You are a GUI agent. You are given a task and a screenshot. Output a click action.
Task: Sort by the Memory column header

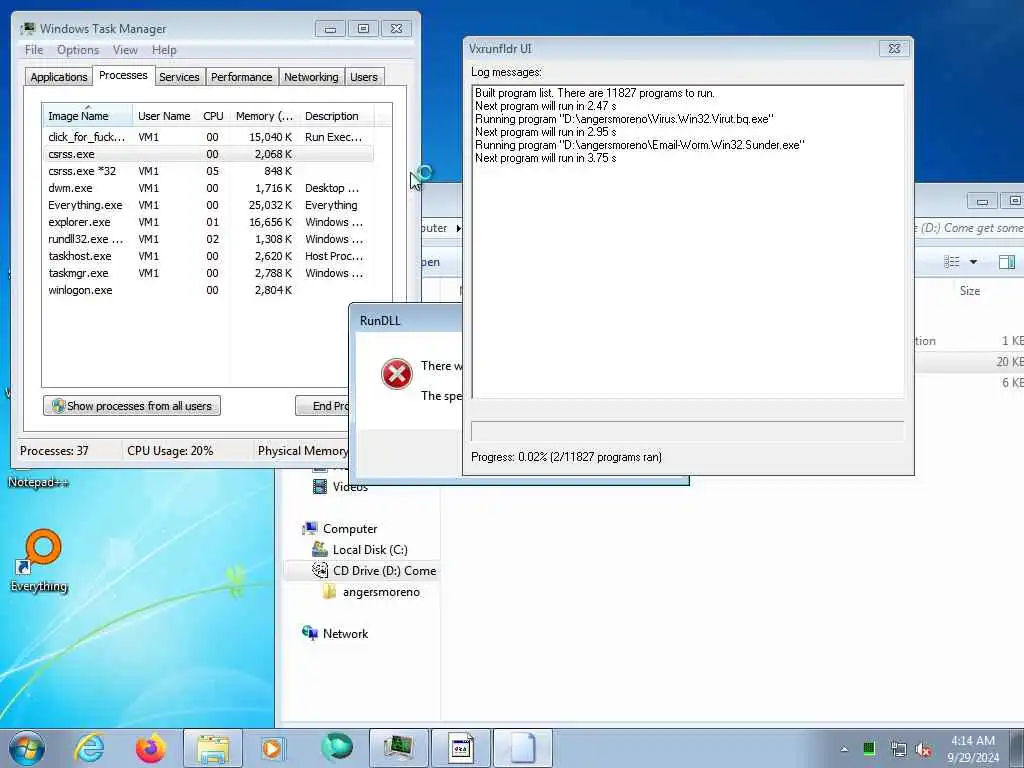[x=264, y=116]
